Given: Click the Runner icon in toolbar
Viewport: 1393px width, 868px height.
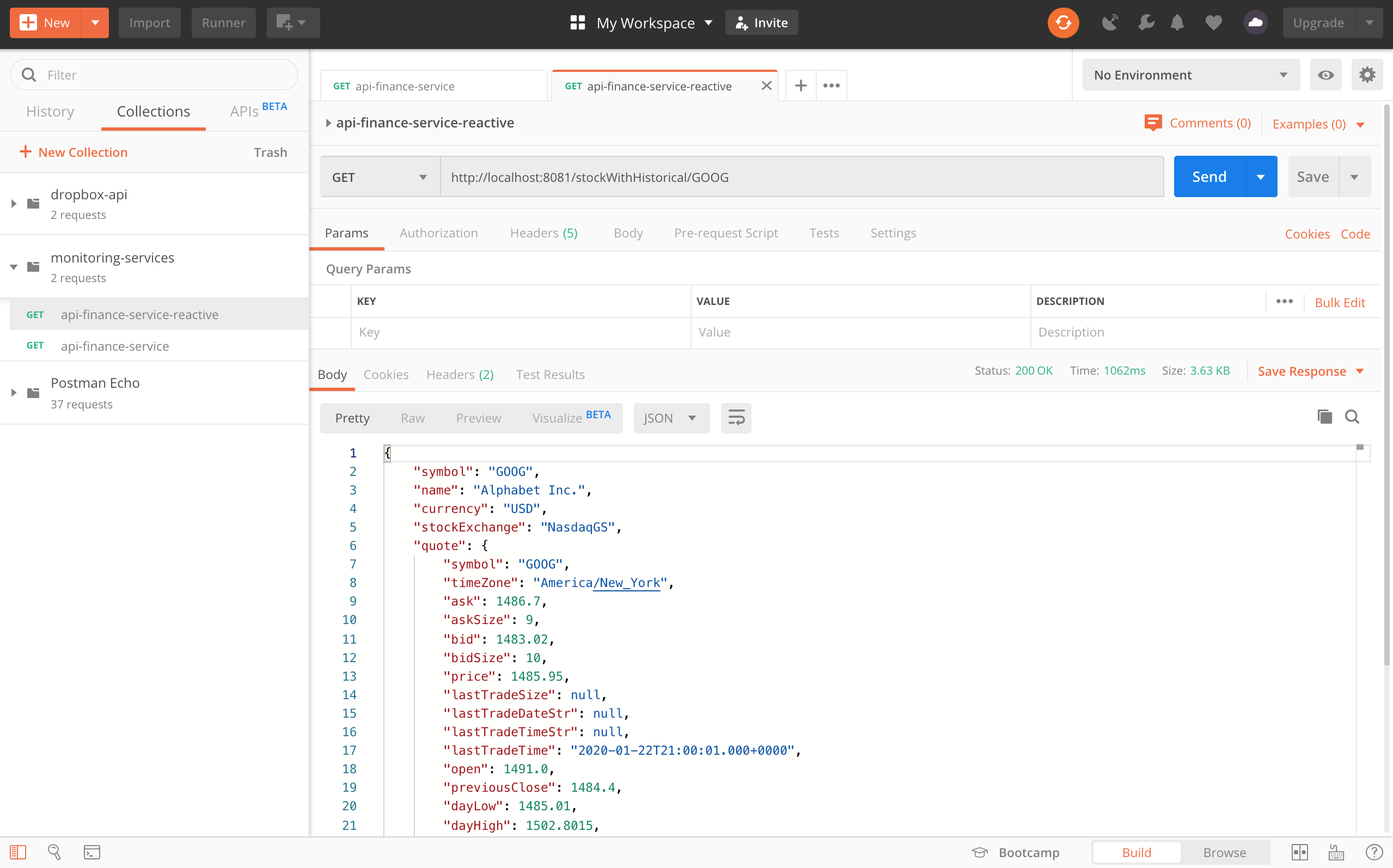Looking at the screenshot, I should (222, 22).
